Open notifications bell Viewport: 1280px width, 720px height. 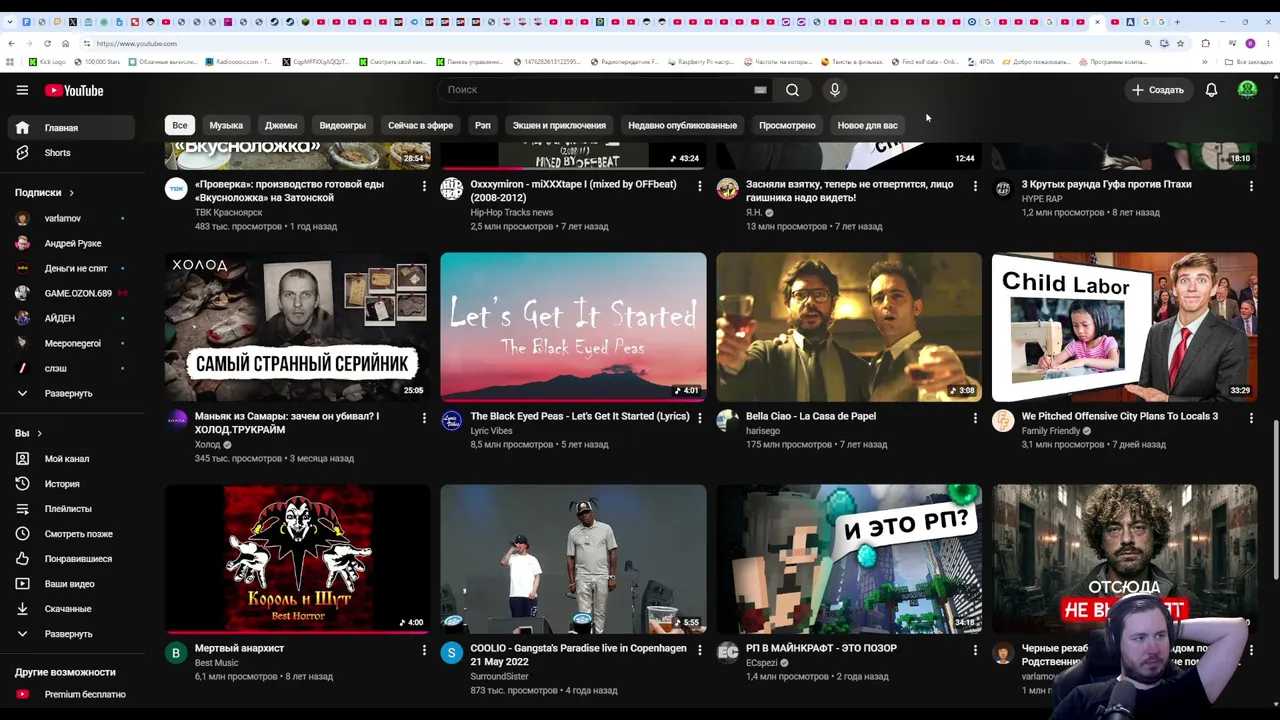coord(1211,90)
